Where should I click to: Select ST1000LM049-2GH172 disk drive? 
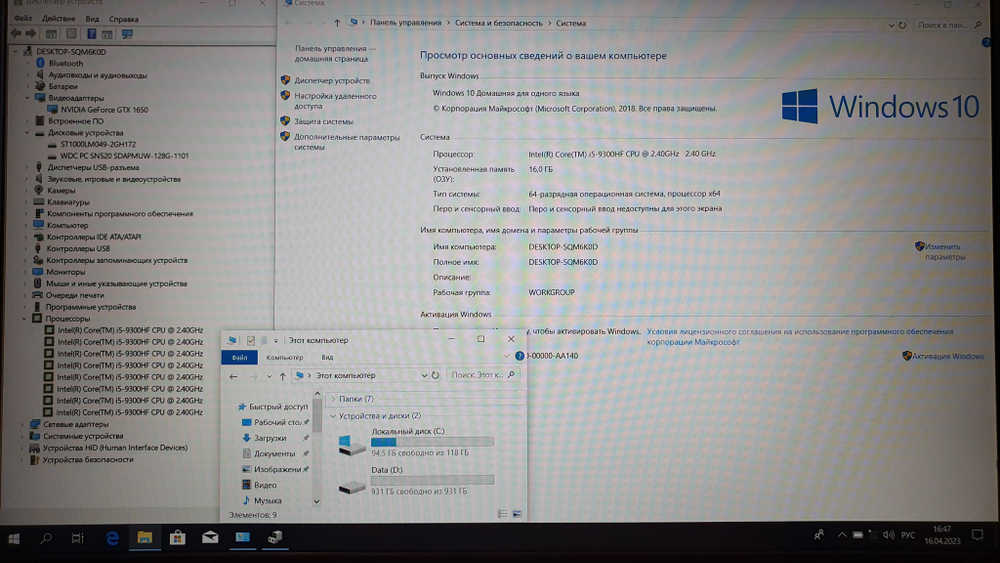pos(98,144)
